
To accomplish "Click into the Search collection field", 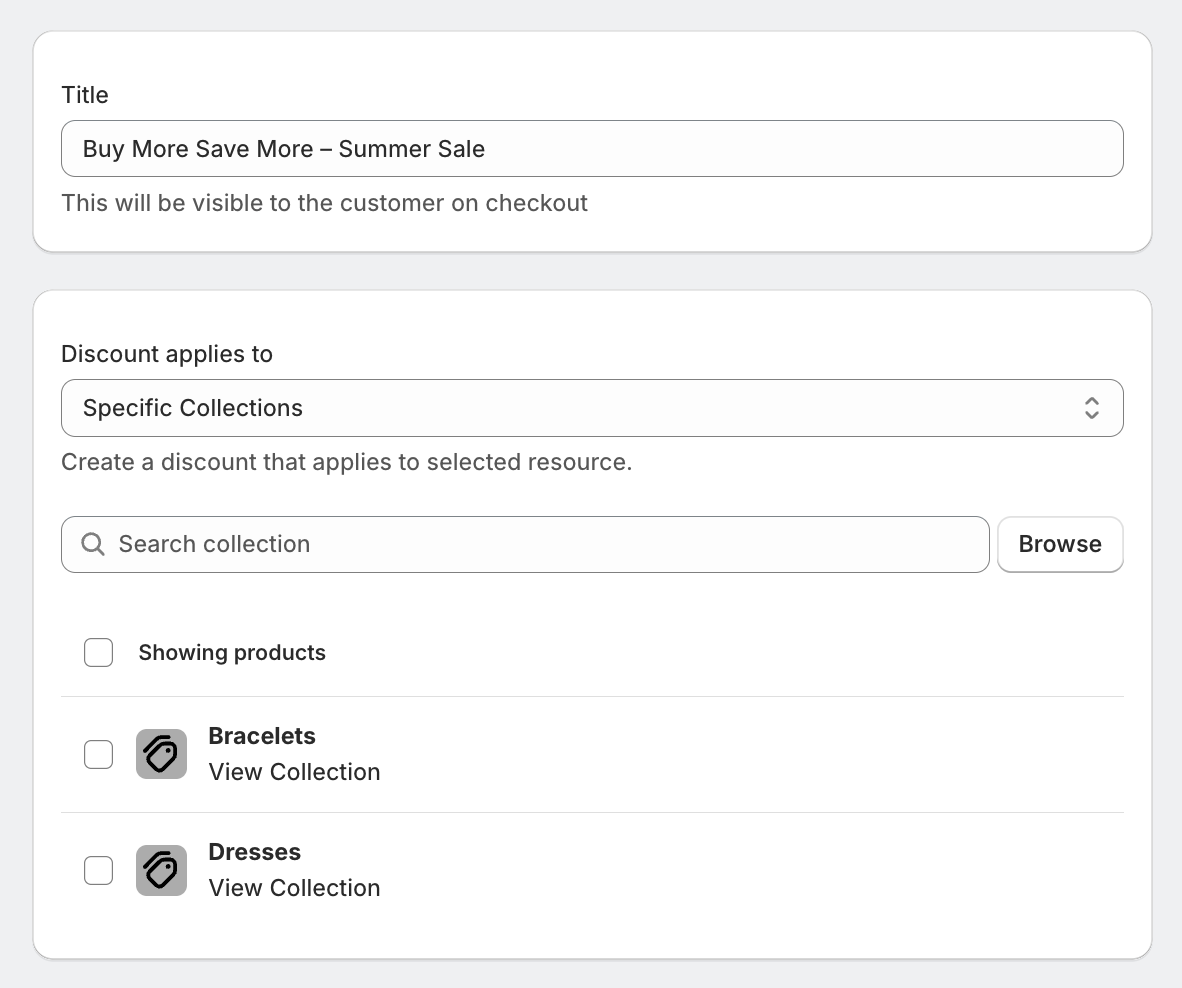I will [x=540, y=544].
